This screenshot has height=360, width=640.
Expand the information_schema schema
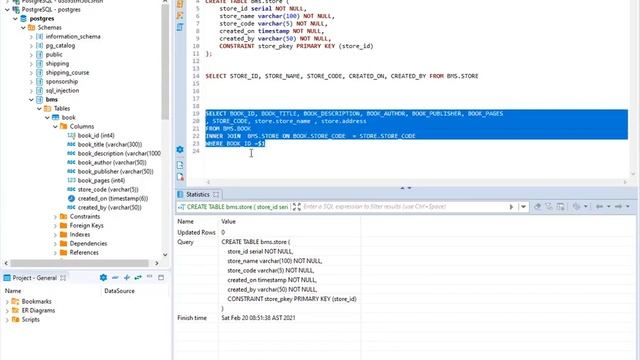(31, 37)
